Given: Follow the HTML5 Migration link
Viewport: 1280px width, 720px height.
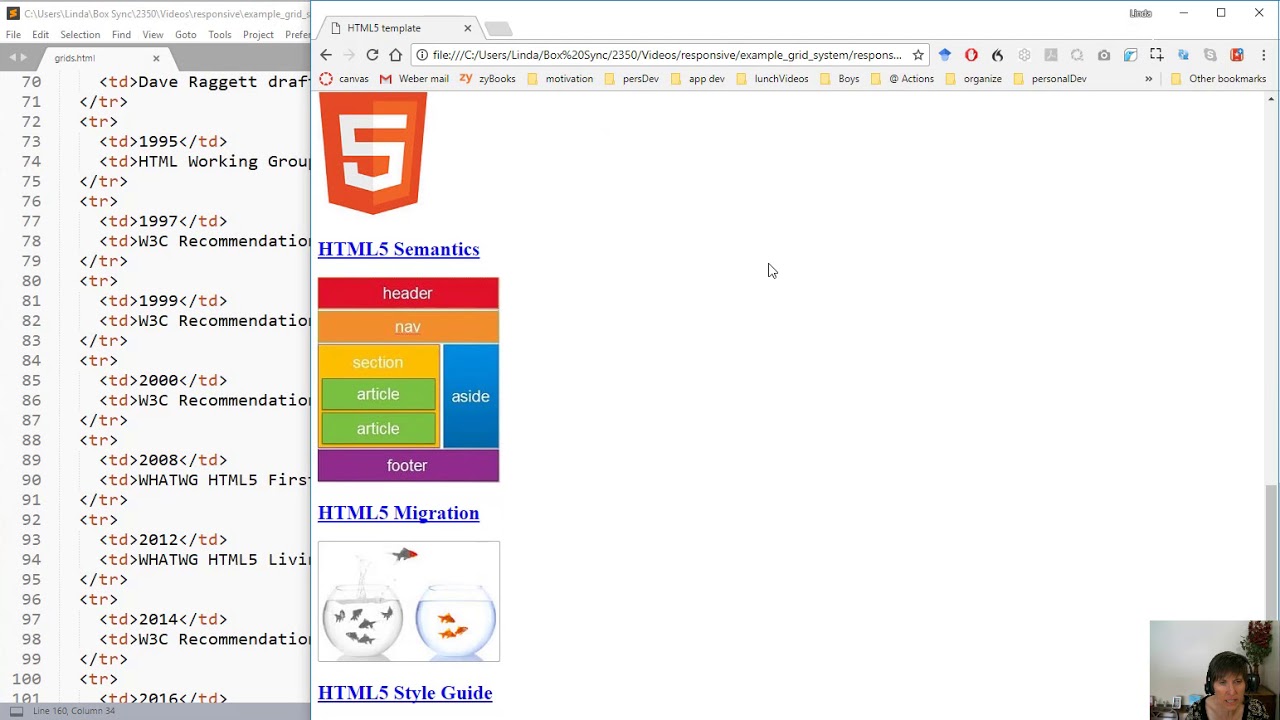Looking at the screenshot, I should [x=398, y=513].
